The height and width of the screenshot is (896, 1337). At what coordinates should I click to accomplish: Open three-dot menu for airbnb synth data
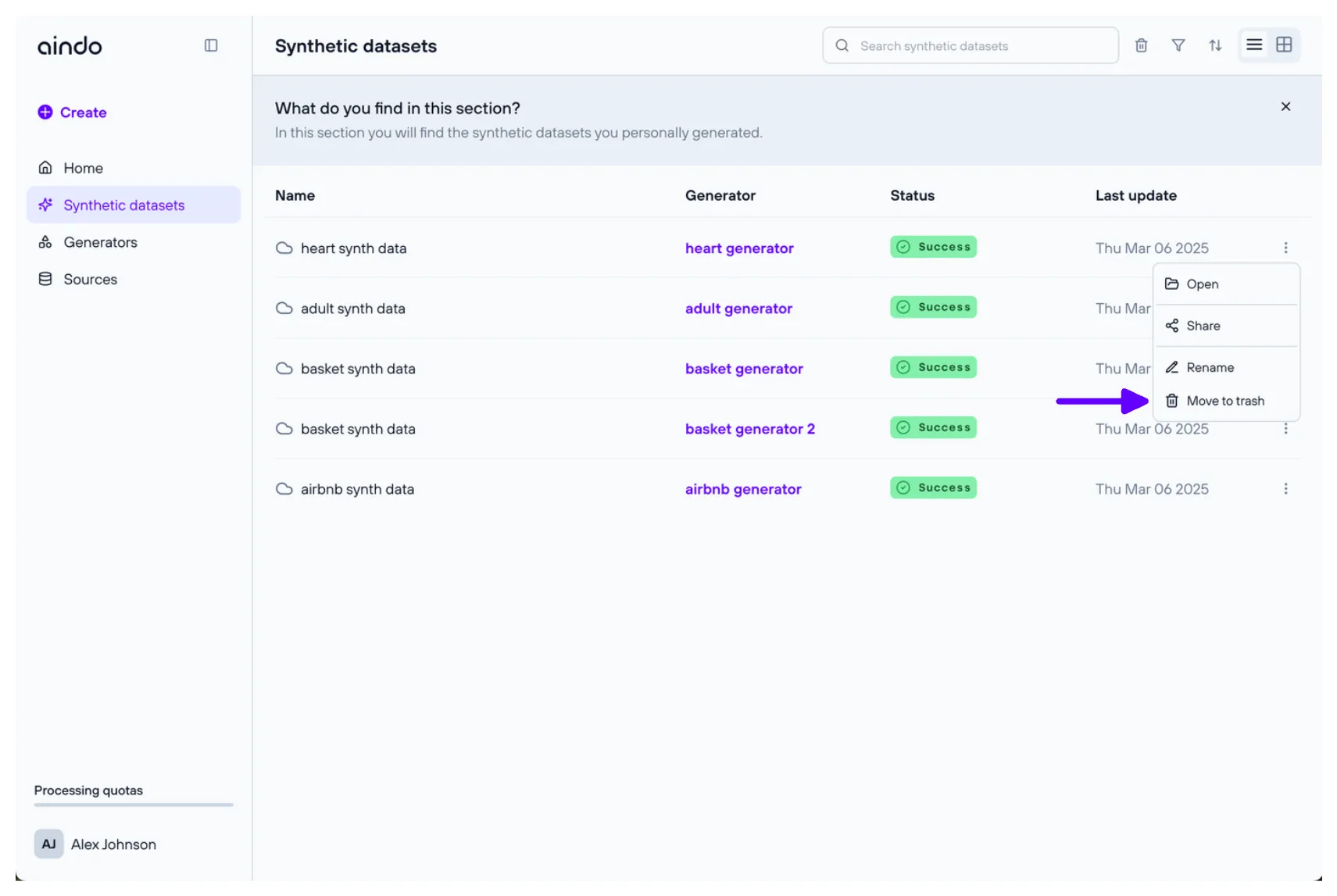point(1285,489)
